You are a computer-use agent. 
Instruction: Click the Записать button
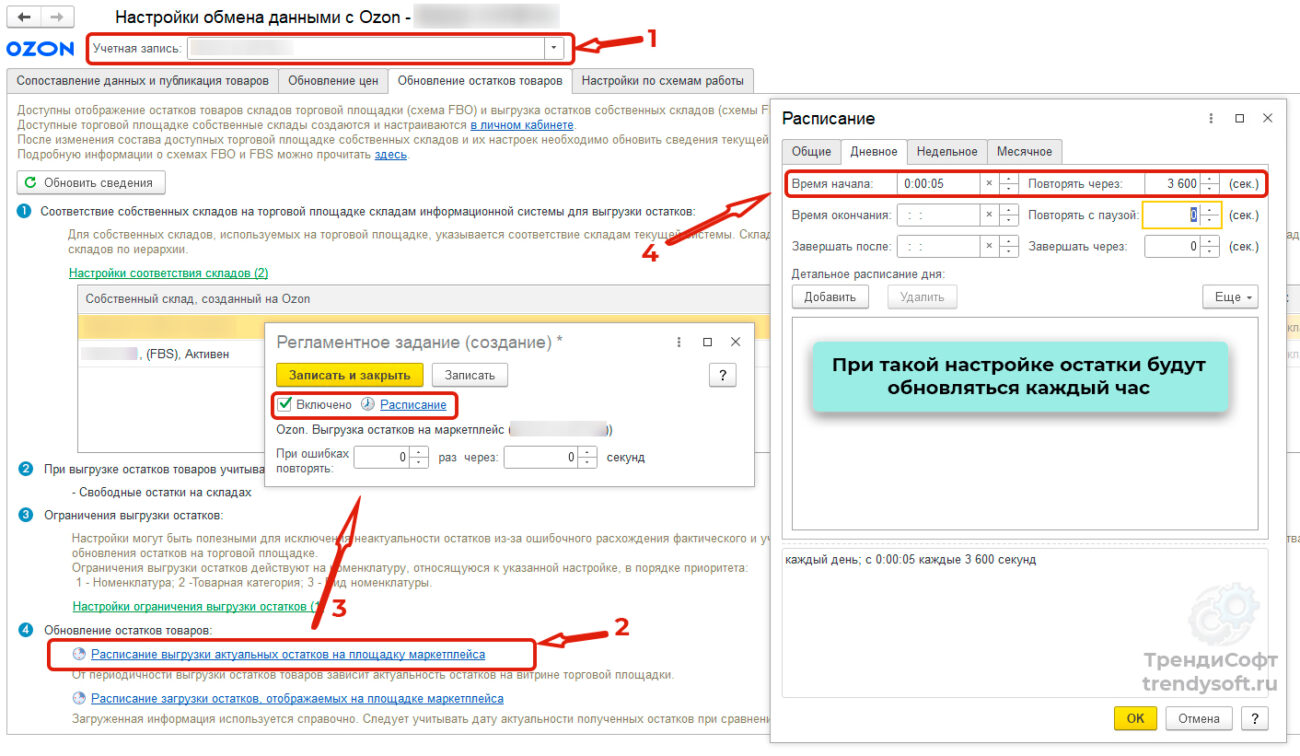tap(469, 375)
